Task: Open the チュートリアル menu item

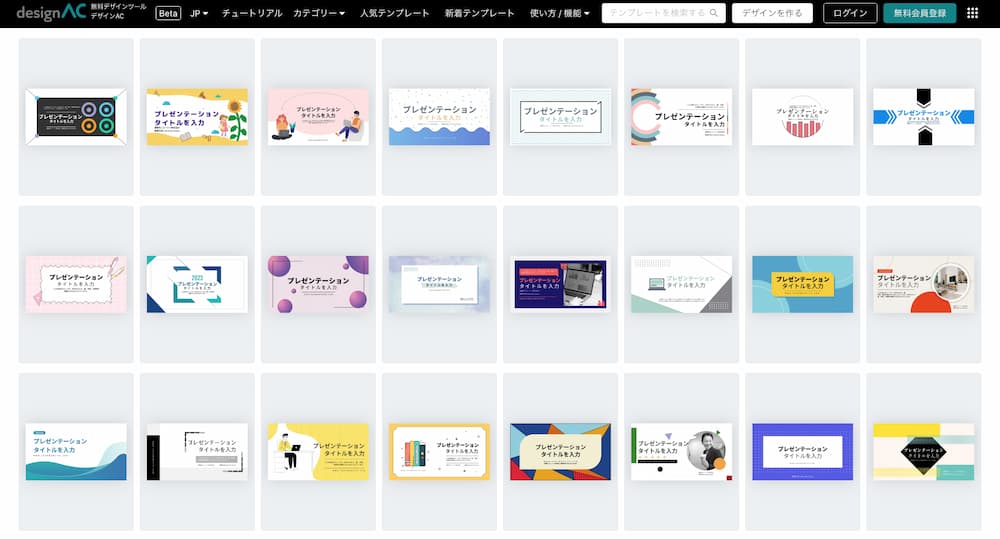Action: point(250,13)
